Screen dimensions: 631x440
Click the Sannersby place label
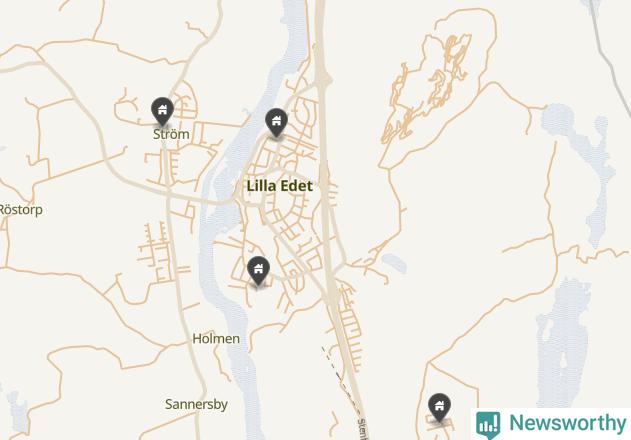196,404
